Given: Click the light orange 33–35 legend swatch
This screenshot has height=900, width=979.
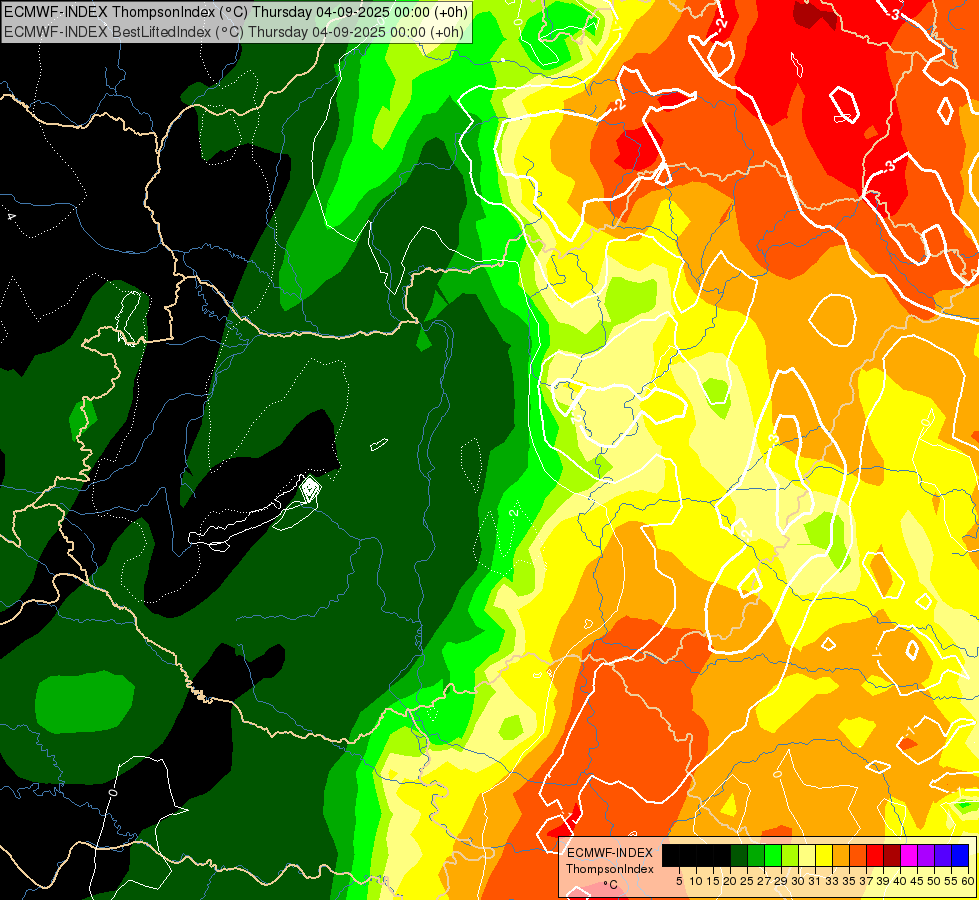Looking at the screenshot, I should click(x=841, y=856).
